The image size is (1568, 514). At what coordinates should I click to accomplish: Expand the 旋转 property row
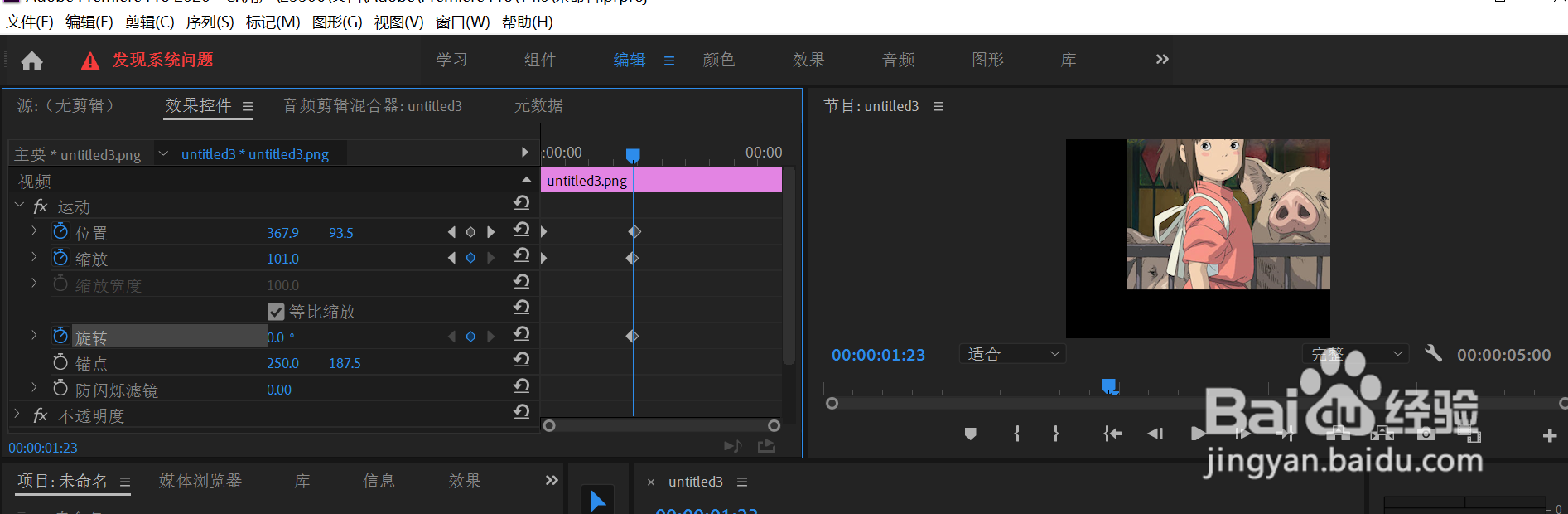coord(34,335)
